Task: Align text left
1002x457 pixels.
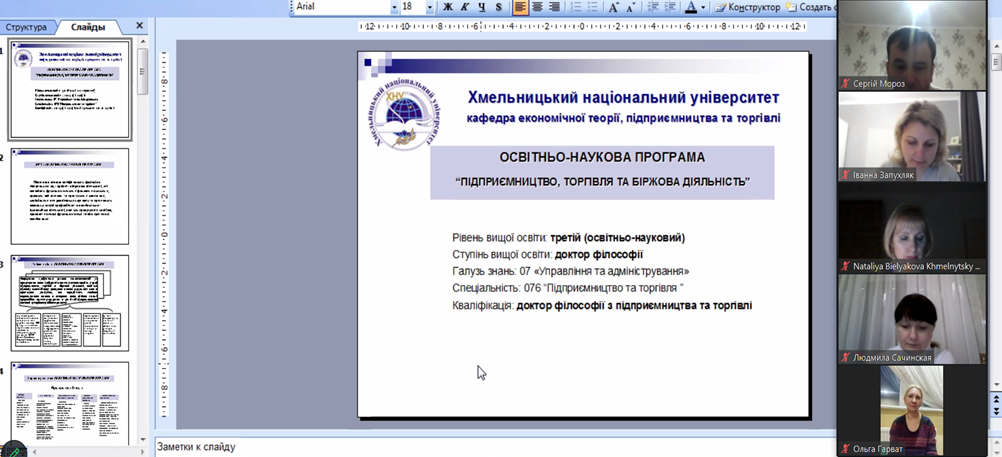Action: click(520, 7)
